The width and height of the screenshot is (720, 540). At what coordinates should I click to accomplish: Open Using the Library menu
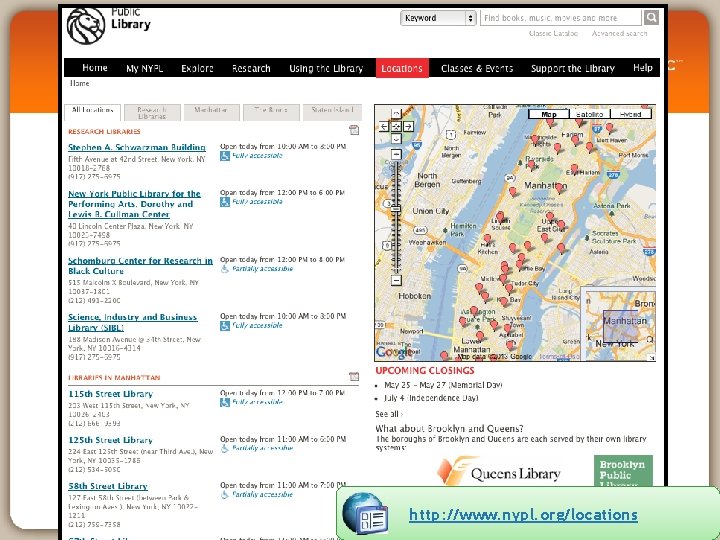(x=326, y=68)
